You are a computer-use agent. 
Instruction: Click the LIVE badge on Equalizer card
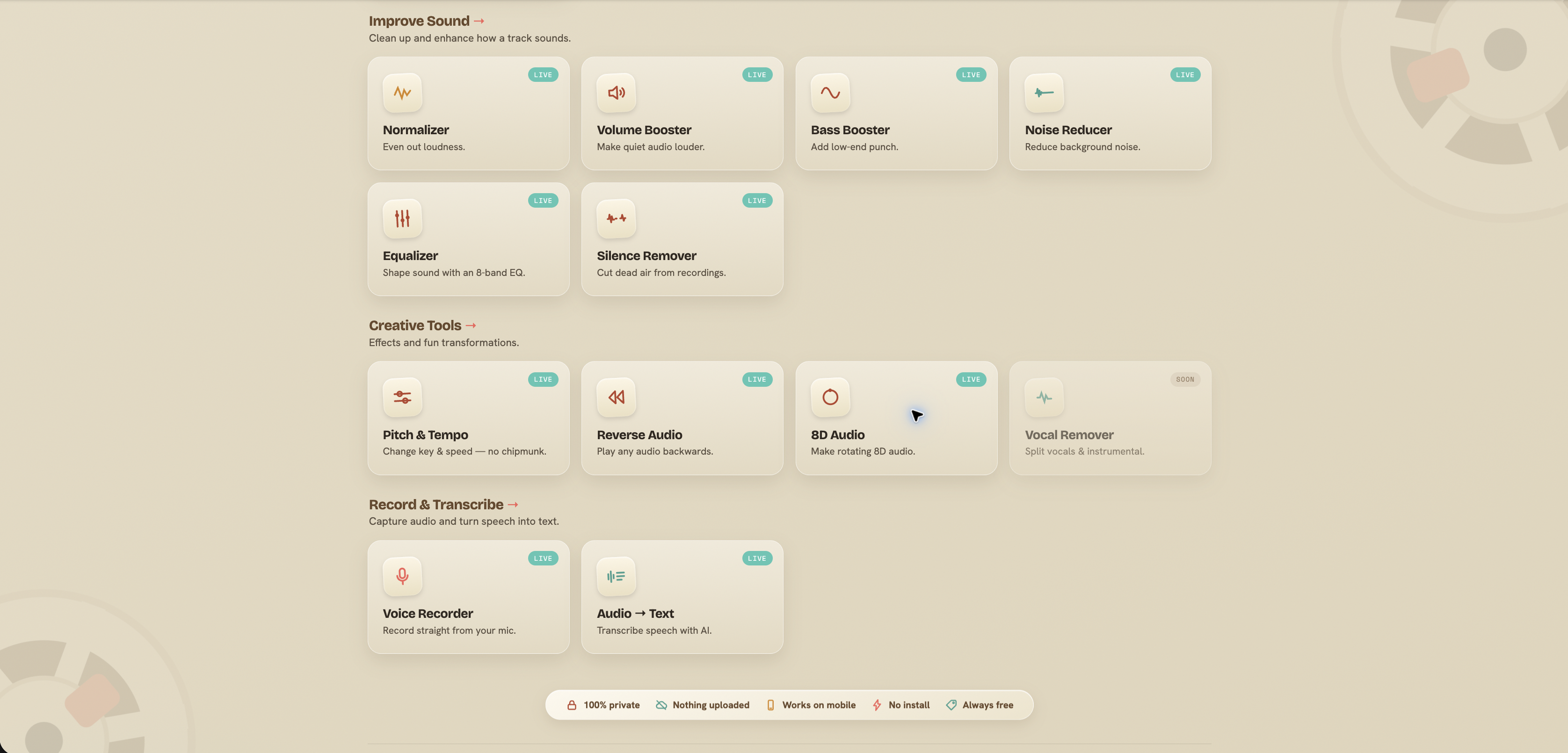pyautogui.click(x=543, y=200)
